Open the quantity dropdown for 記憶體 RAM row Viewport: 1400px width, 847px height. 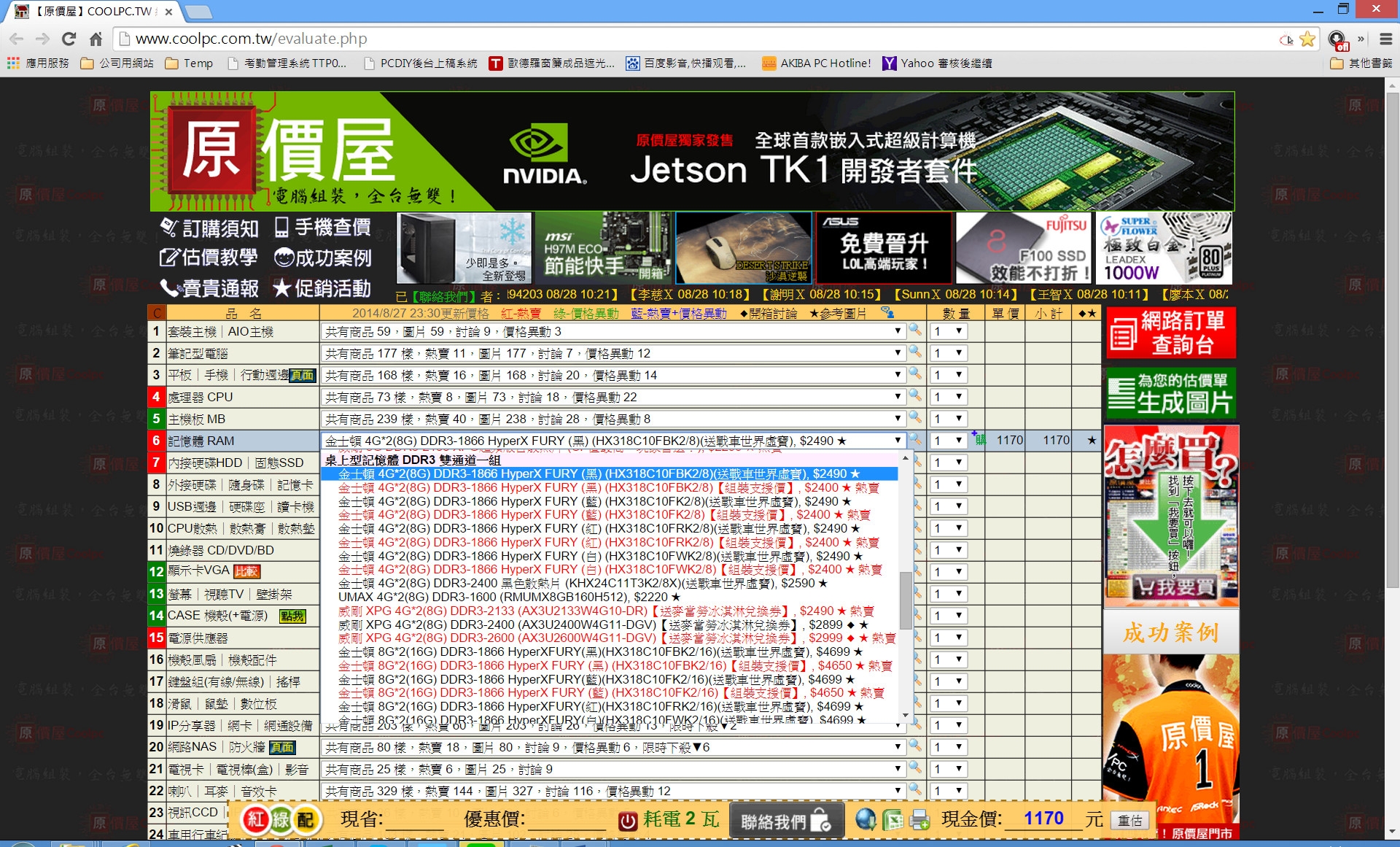[948, 441]
